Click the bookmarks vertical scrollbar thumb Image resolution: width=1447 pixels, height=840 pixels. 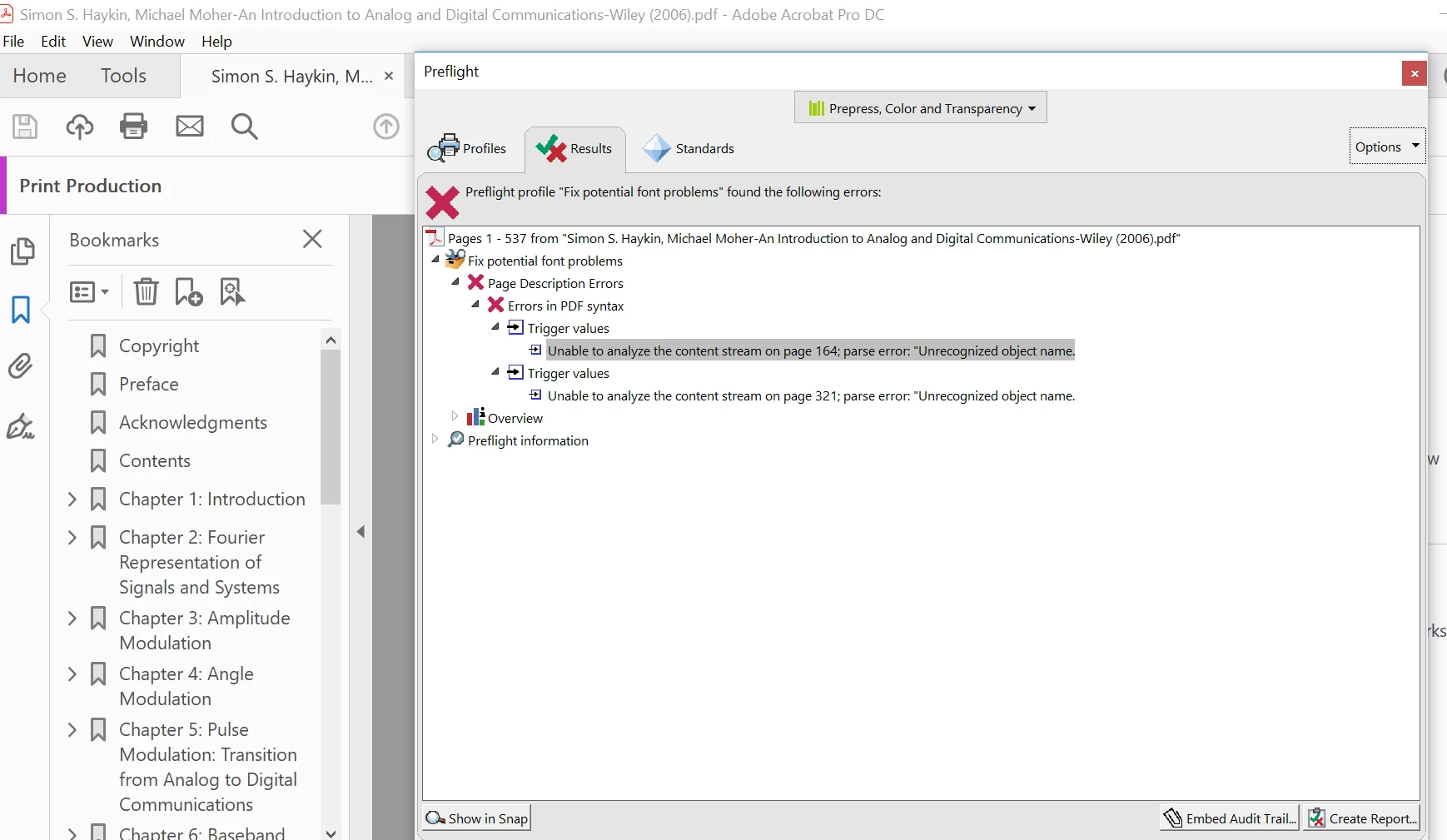pyautogui.click(x=331, y=427)
